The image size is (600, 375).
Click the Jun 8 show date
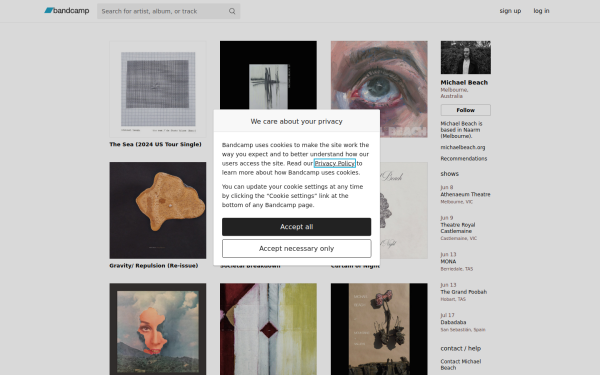[447, 188]
